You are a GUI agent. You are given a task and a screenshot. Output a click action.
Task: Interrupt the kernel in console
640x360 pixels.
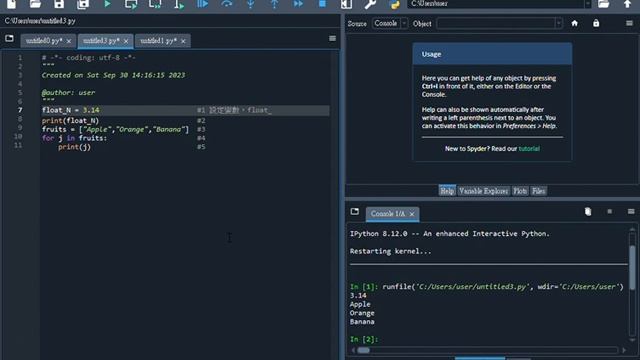[609, 211]
